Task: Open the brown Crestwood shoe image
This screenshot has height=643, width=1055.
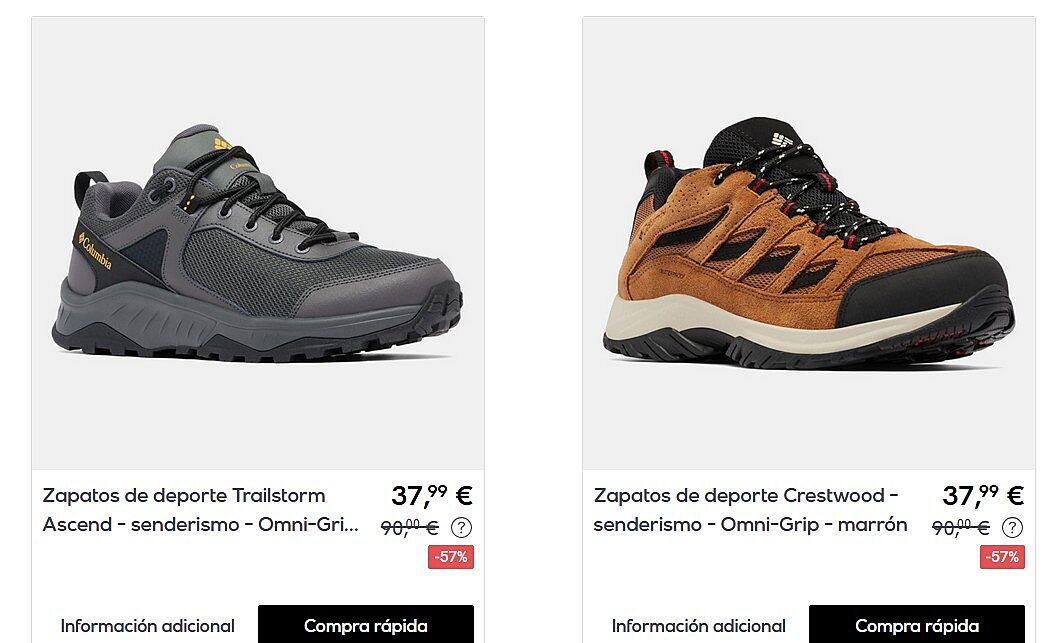Action: coord(809,243)
